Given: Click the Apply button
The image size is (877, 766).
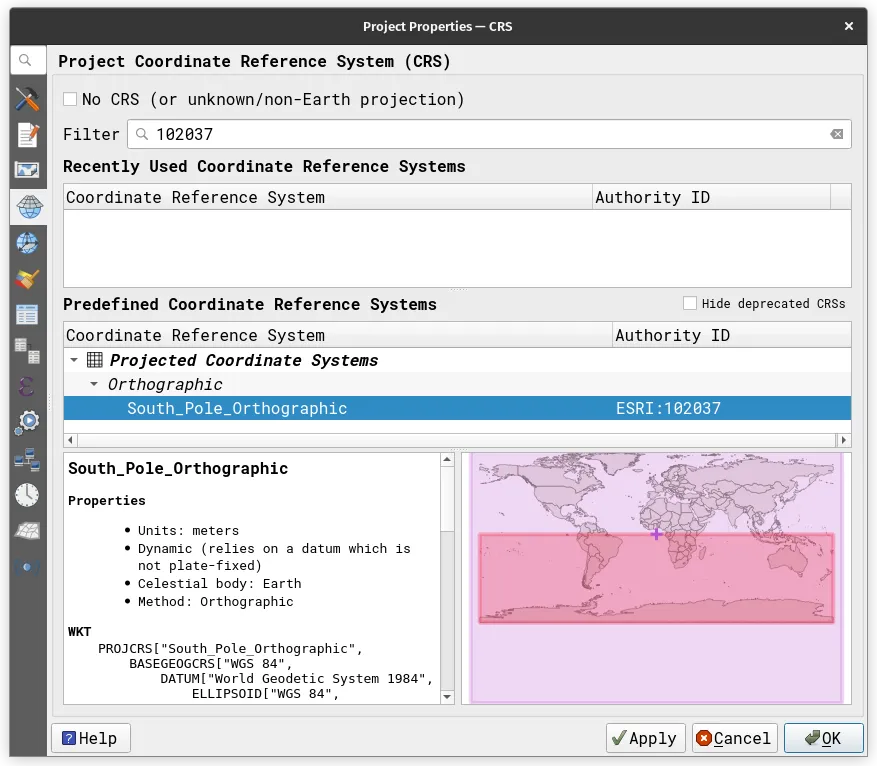Looking at the screenshot, I should [645, 738].
